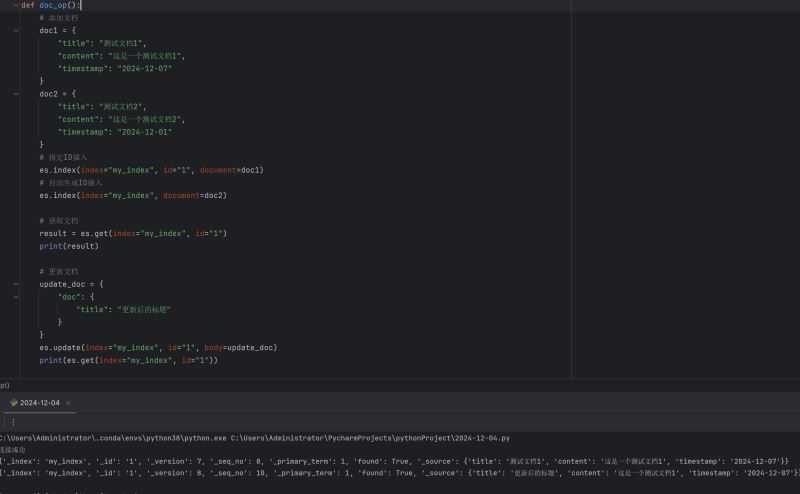Click the es.index line with document=doc2
The image size is (800, 494).
[132, 195]
